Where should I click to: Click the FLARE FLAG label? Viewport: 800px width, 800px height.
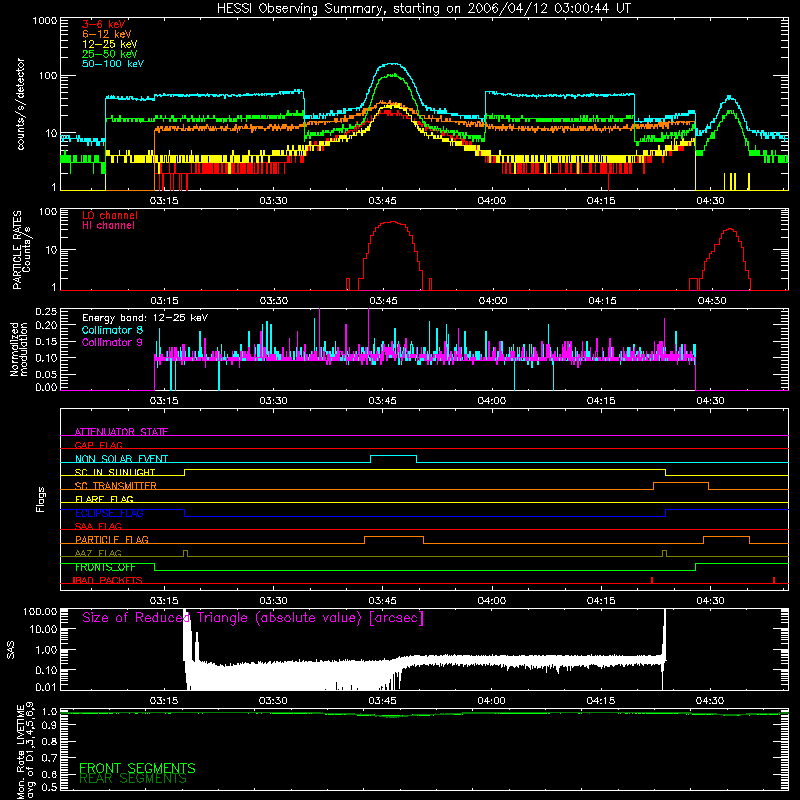(x=104, y=499)
